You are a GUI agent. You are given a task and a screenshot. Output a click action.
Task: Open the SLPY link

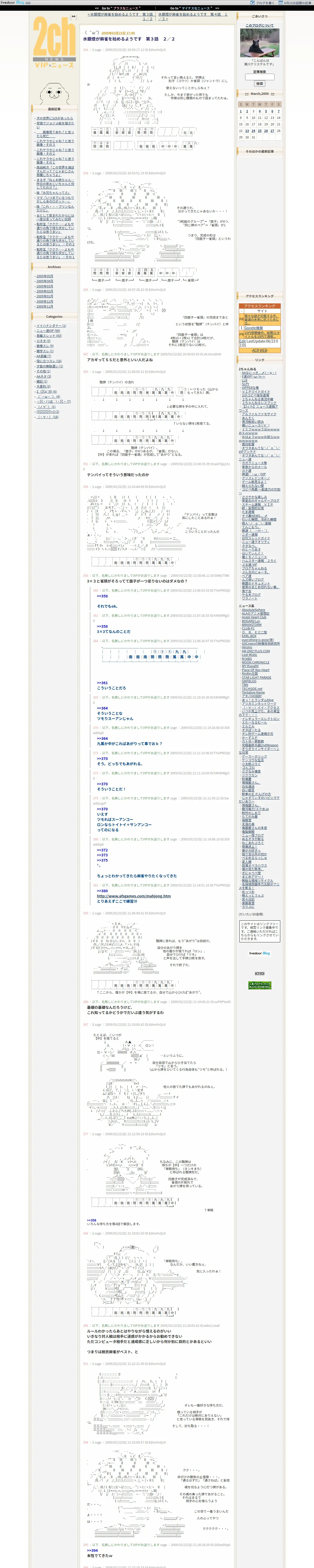coord(245,384)
